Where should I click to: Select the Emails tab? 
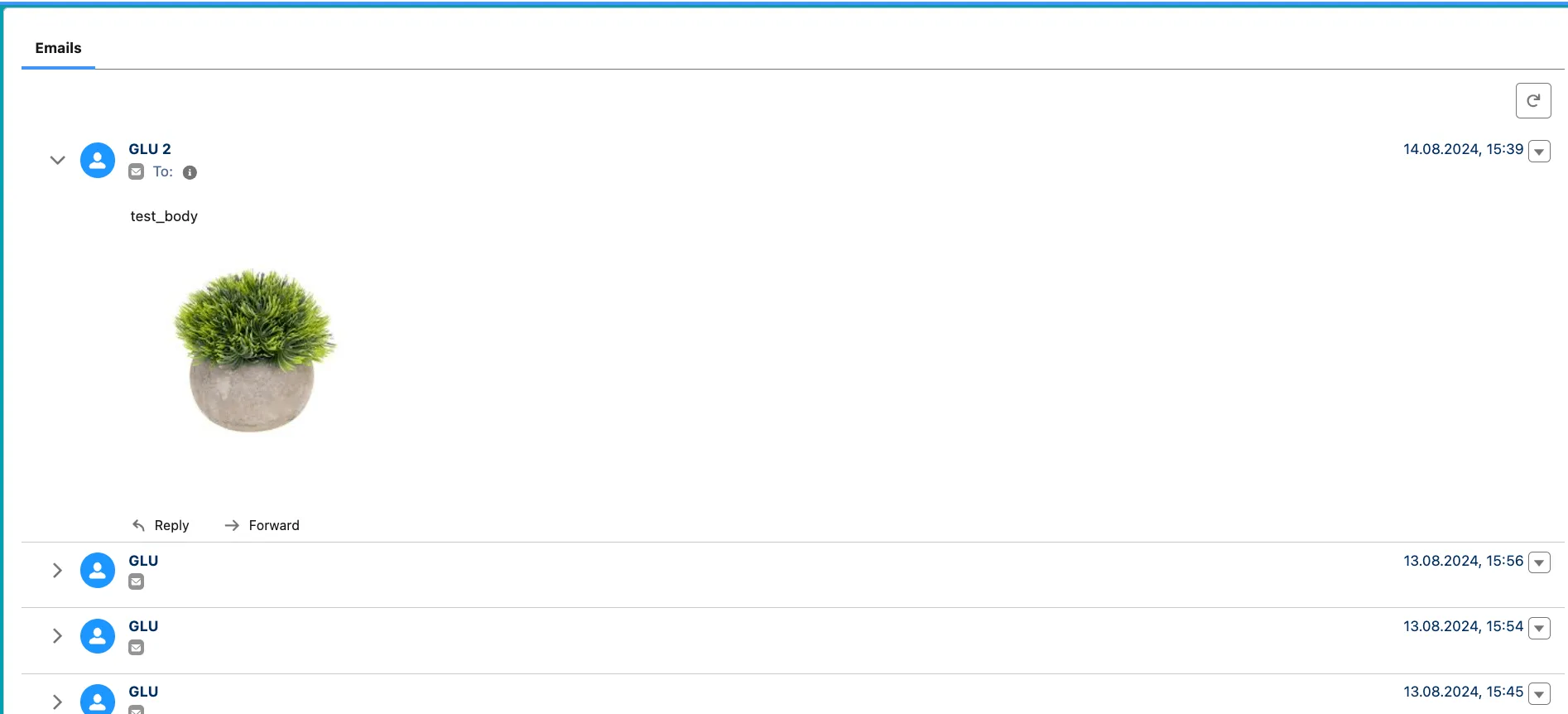click(58, 48)
